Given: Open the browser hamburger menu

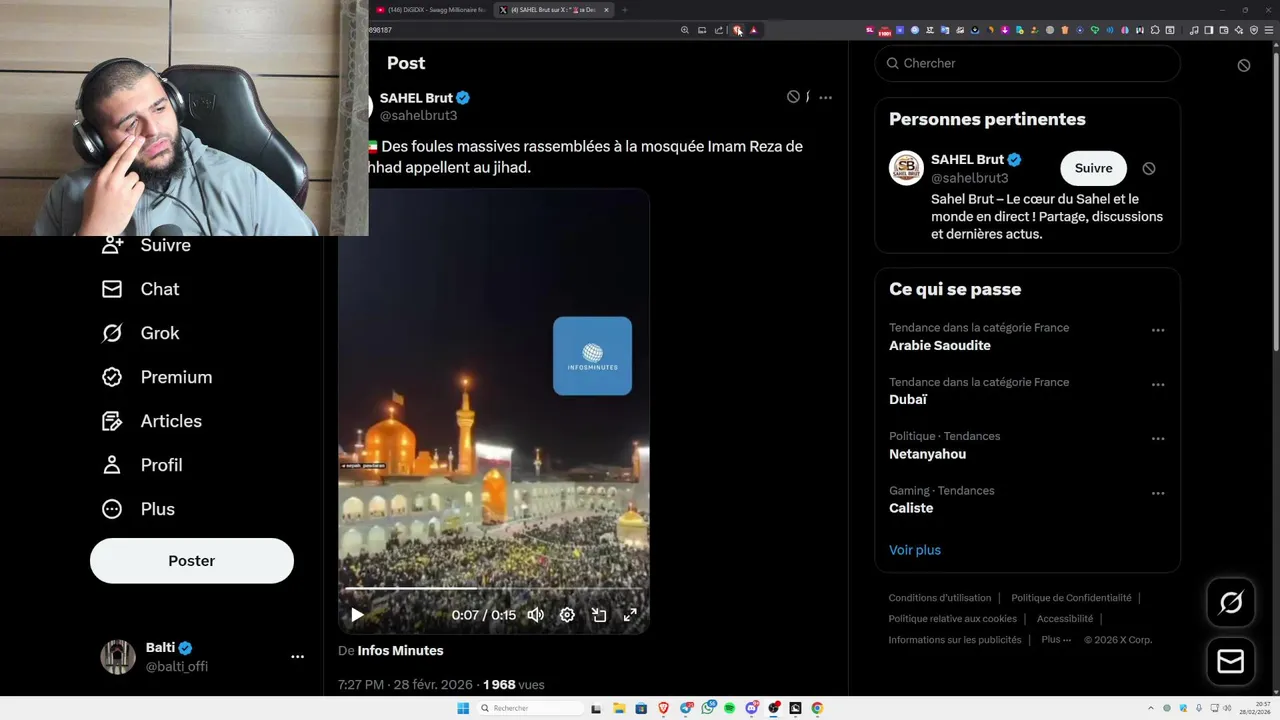Looking at the screenshot, I should pos(1270,30).
